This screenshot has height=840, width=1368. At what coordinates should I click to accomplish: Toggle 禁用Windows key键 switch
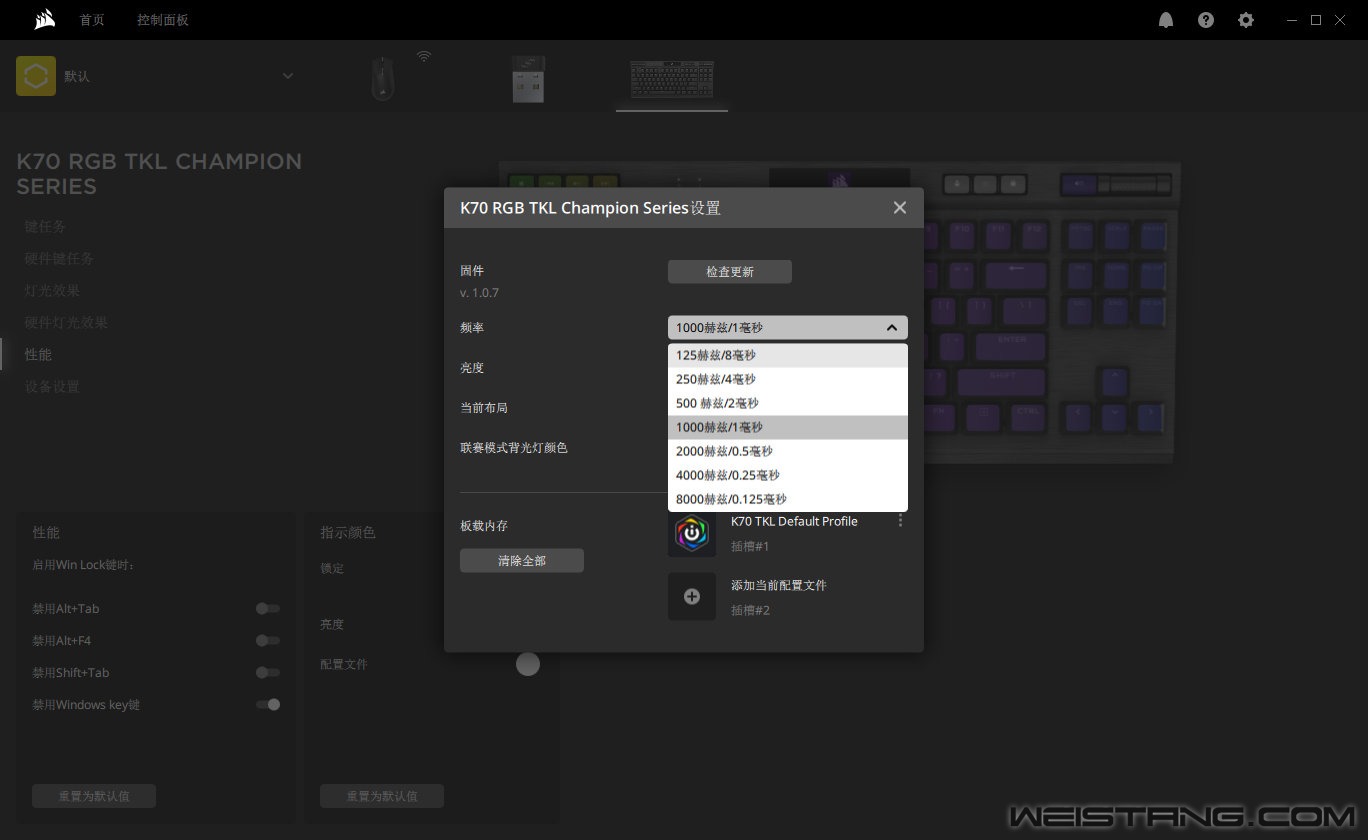(268, 704)
